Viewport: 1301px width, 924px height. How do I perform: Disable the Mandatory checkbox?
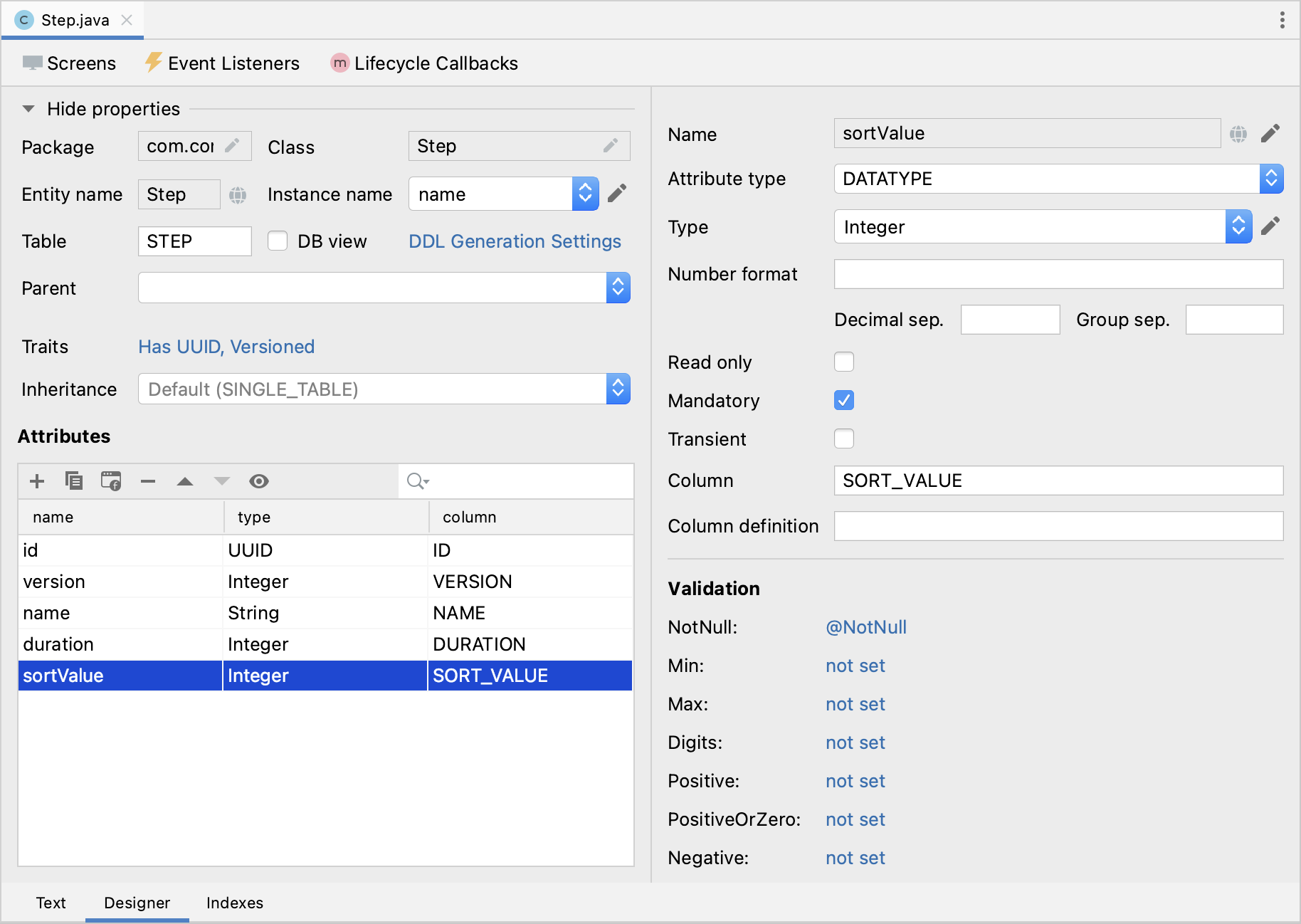[843, 400]
